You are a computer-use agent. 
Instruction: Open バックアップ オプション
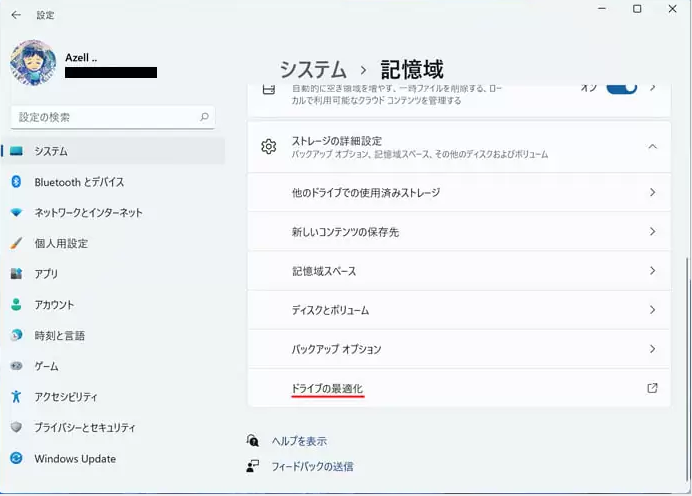coord(459,349)
